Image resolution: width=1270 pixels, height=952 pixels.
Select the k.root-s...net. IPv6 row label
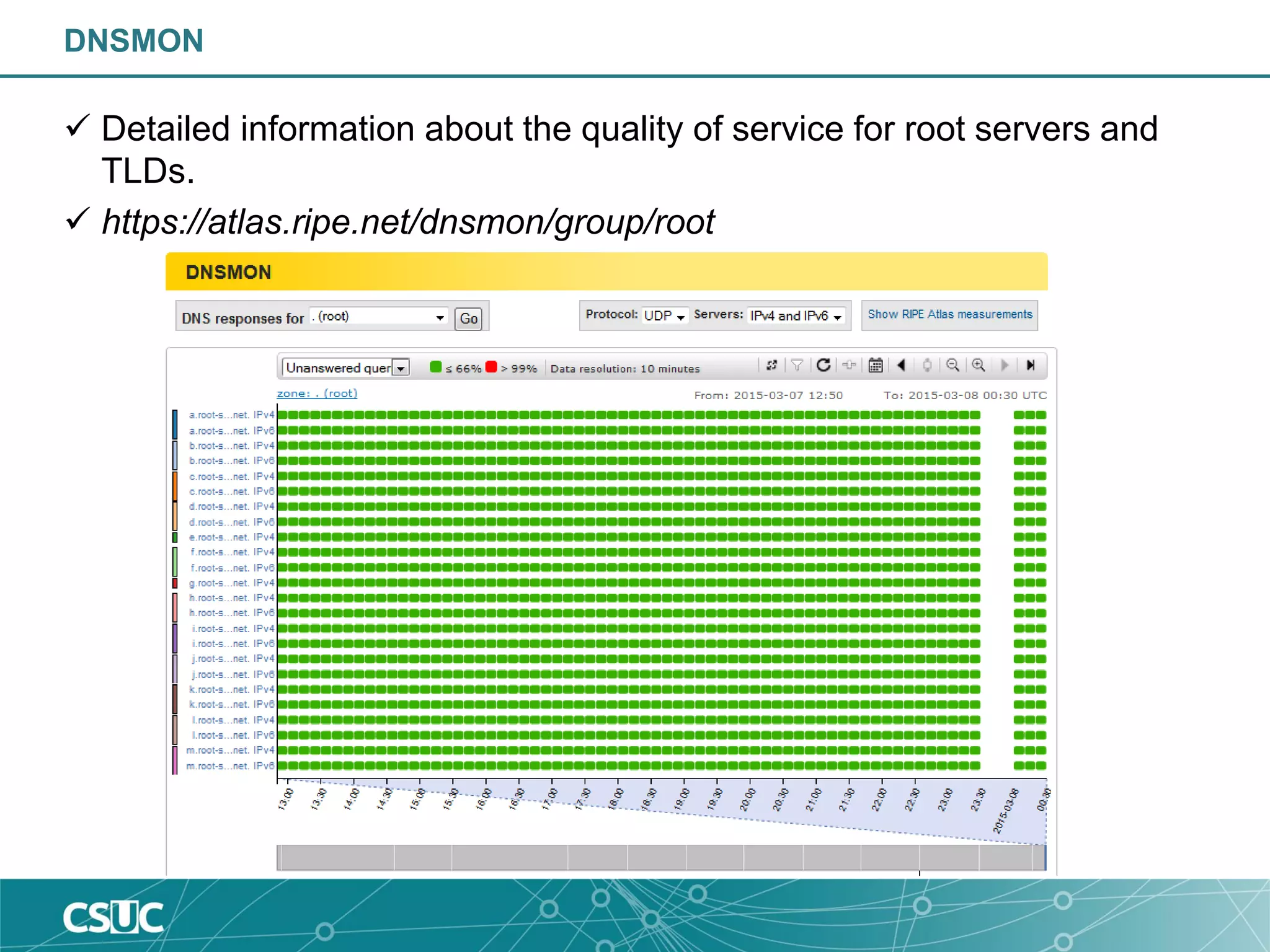[x=231, y=705]
